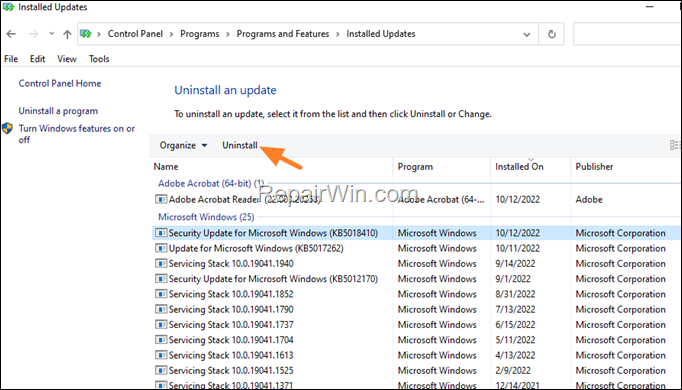Open the recent locations chevron
This screenshot has height=390, width=682.
tap(51, 33)
